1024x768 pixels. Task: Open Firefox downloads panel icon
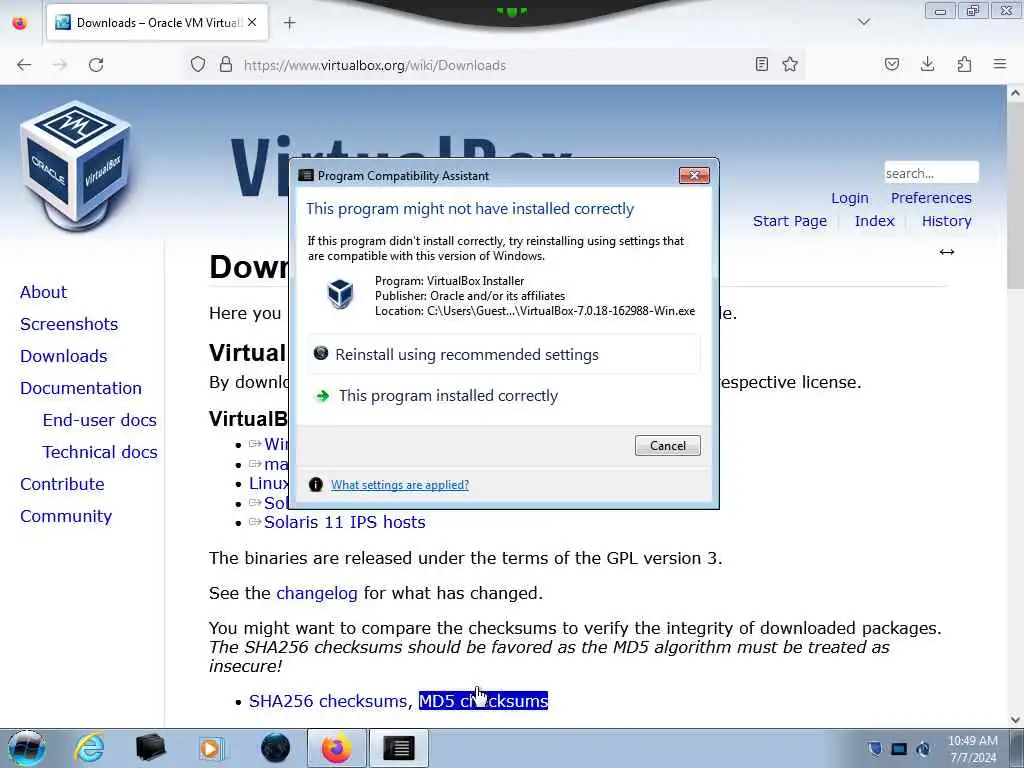(927, 64)
